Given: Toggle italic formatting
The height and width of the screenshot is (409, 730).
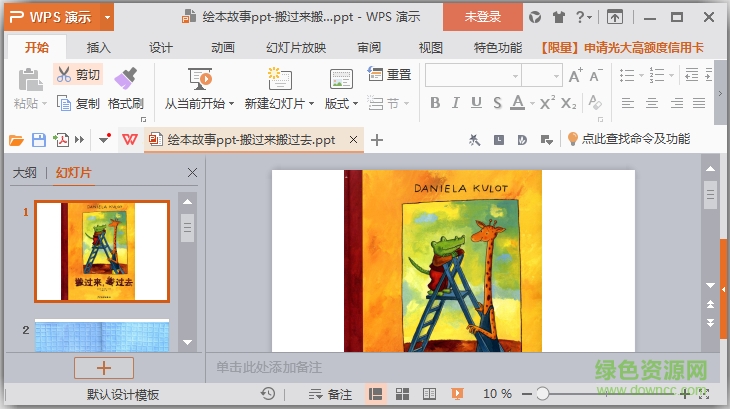Looking at the screenshot, I should [x=456, y=103].
